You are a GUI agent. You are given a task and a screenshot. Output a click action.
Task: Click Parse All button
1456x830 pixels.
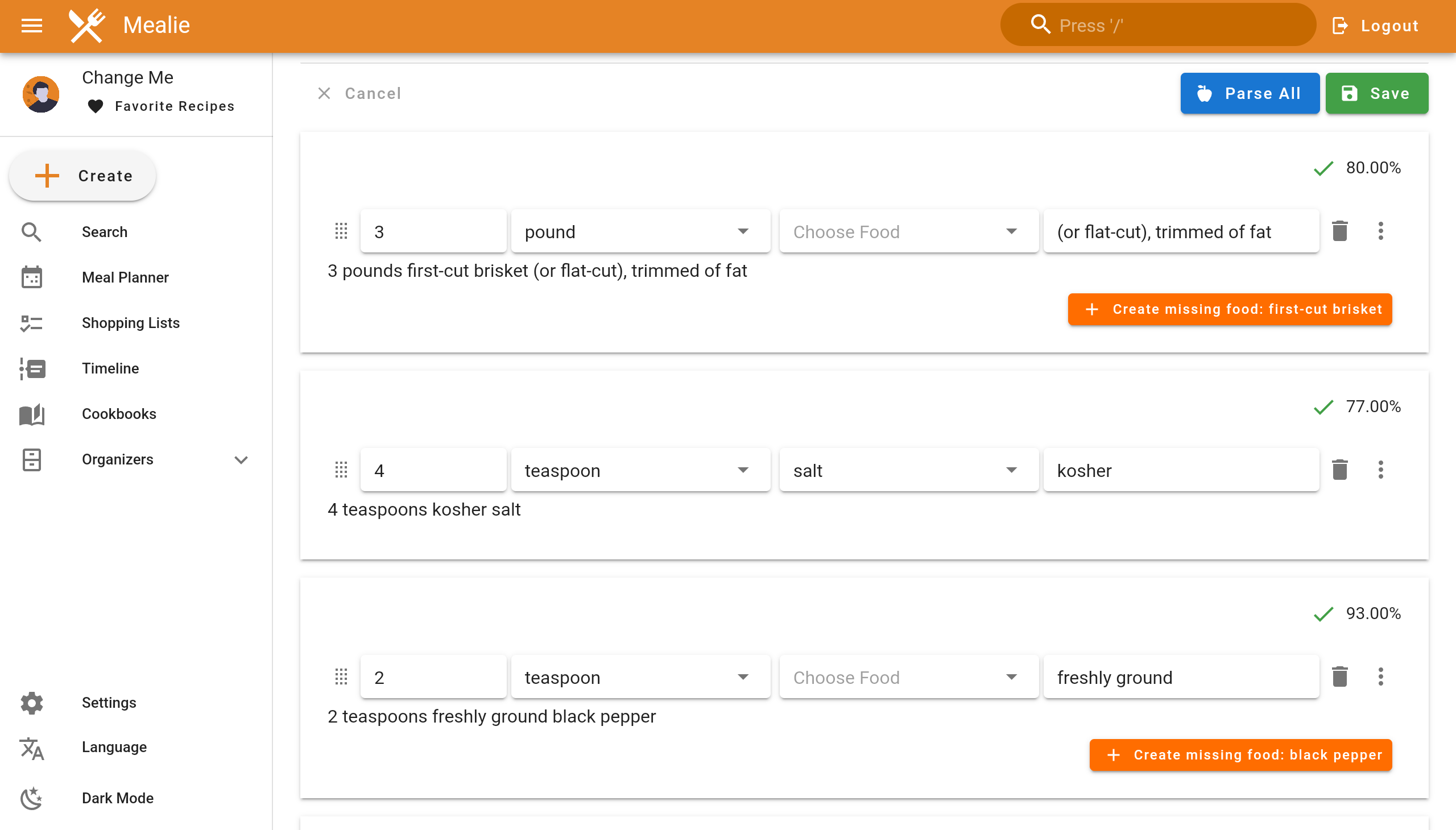pyautogui.click(x=1249, y=93)
